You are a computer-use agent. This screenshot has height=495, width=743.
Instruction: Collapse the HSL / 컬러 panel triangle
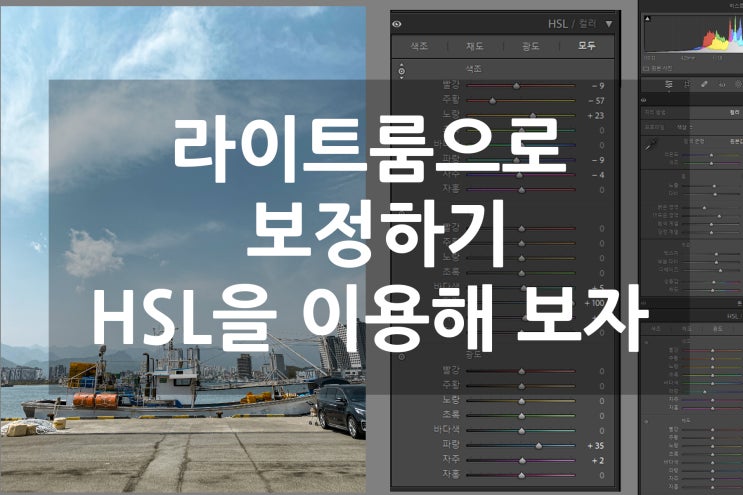coord(609,22)
